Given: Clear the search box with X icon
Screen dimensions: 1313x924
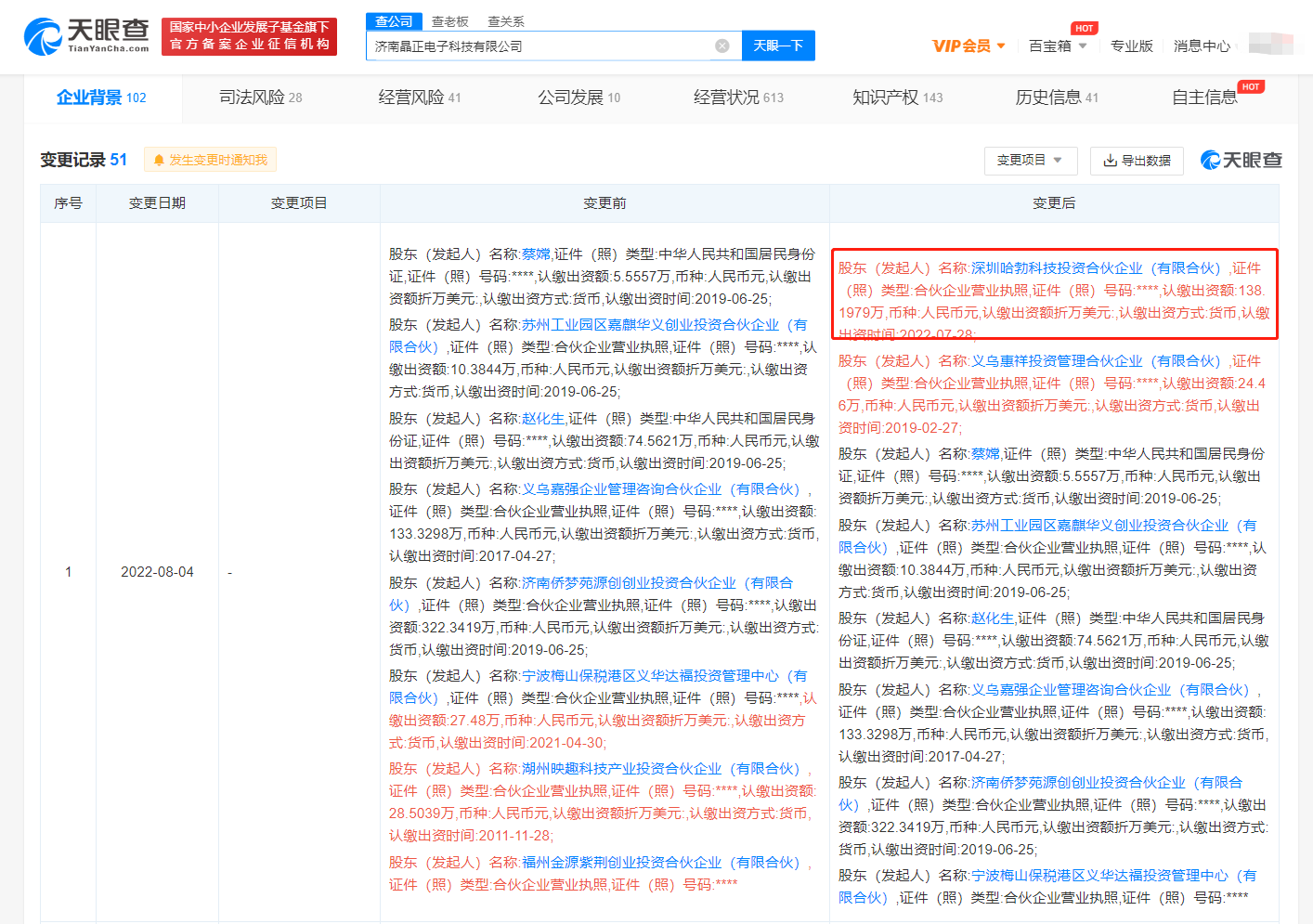Looking at the screenshot, I should coord(721,46).
